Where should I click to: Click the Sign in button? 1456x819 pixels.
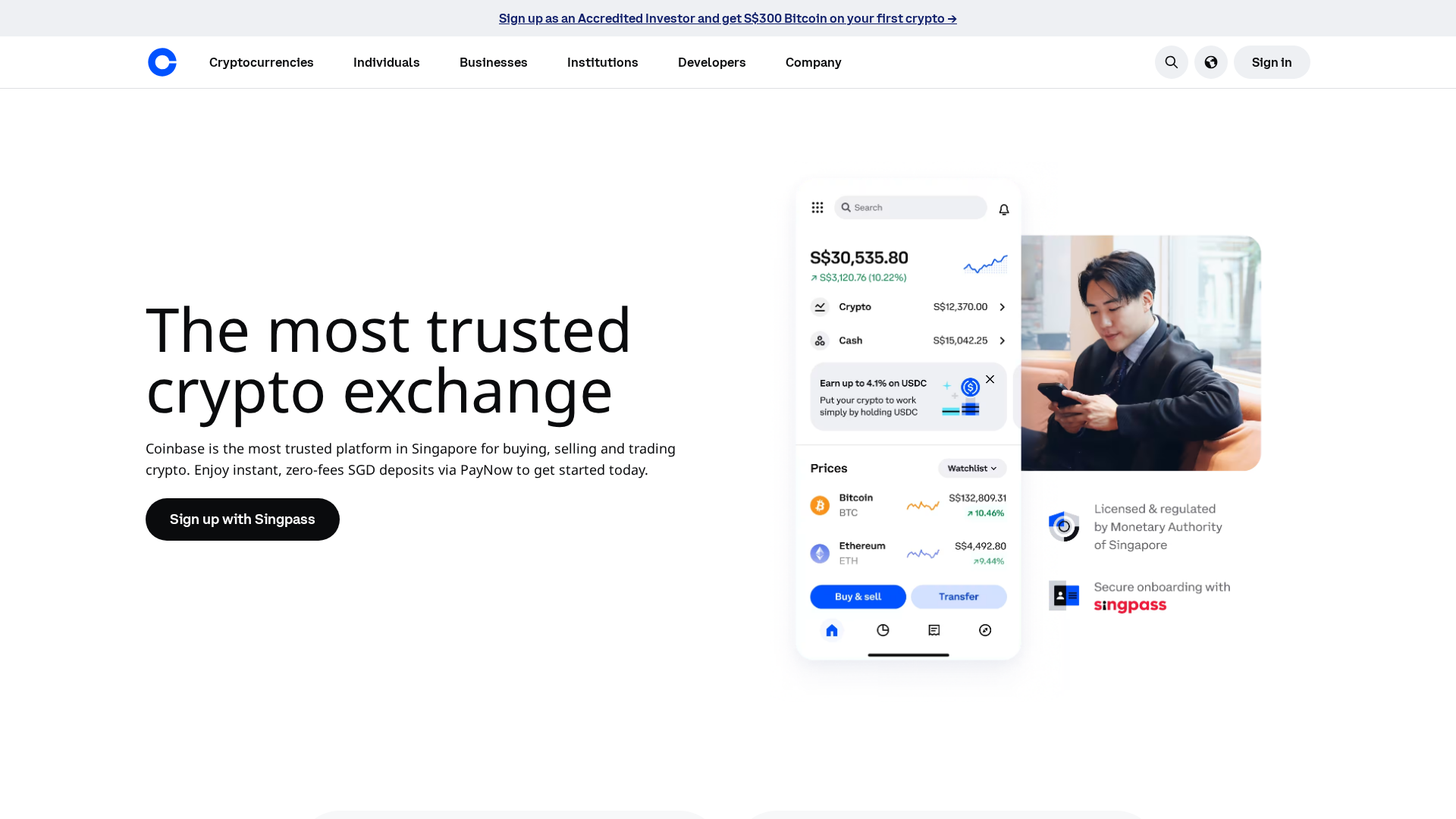click(x=1272, y=62)
